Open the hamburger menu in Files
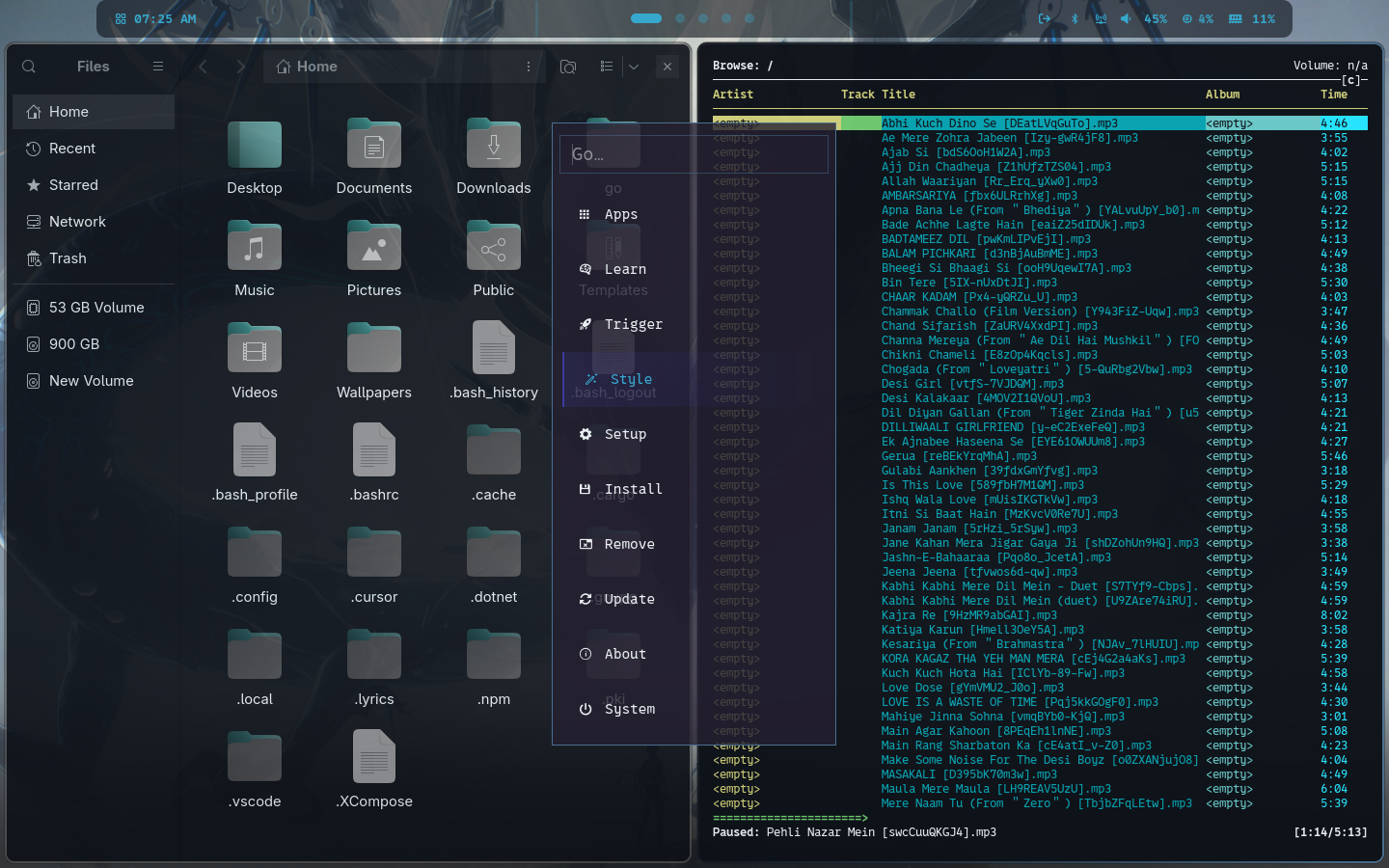 coord(157,67)
